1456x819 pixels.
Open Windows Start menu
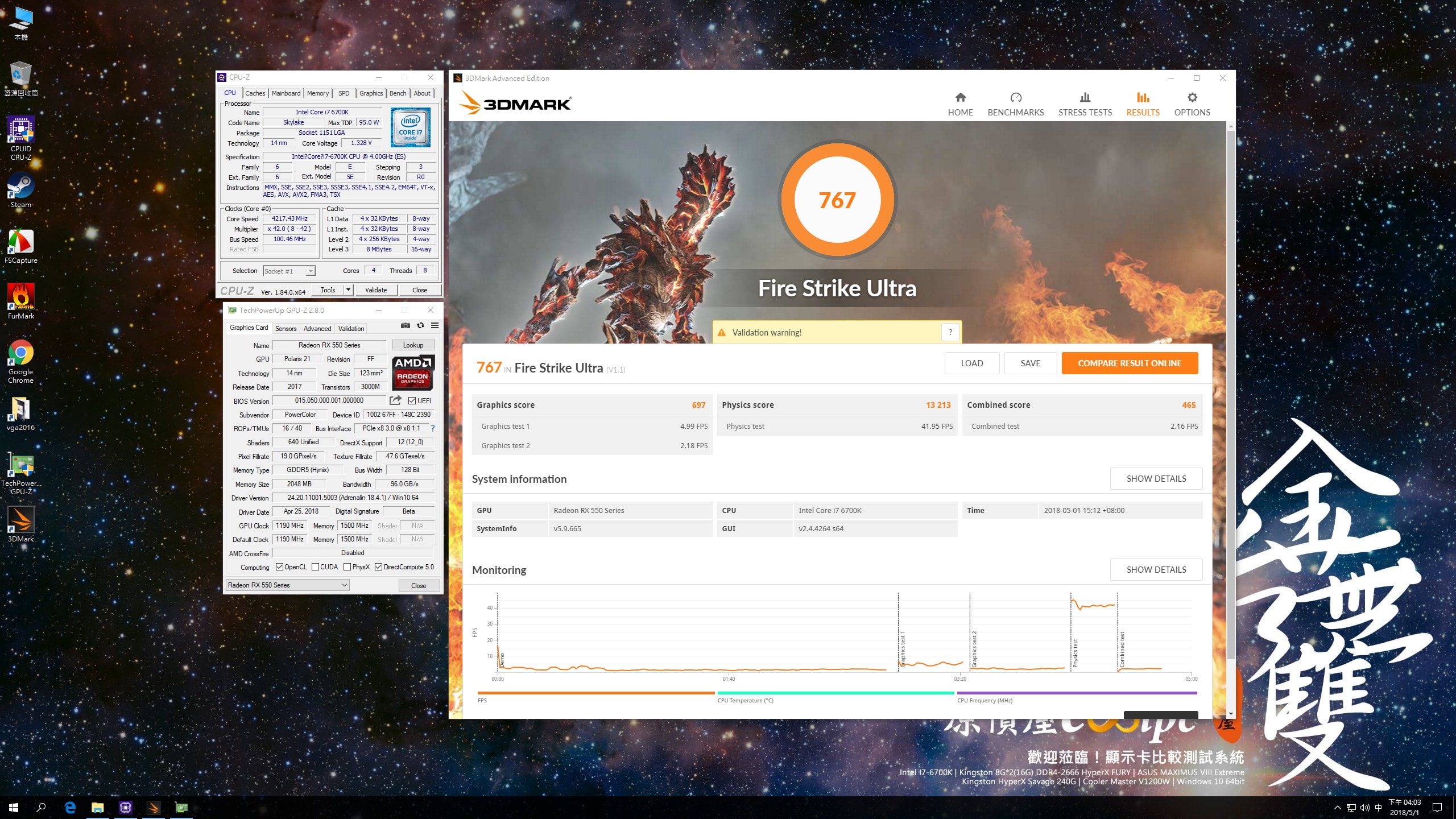14,807
